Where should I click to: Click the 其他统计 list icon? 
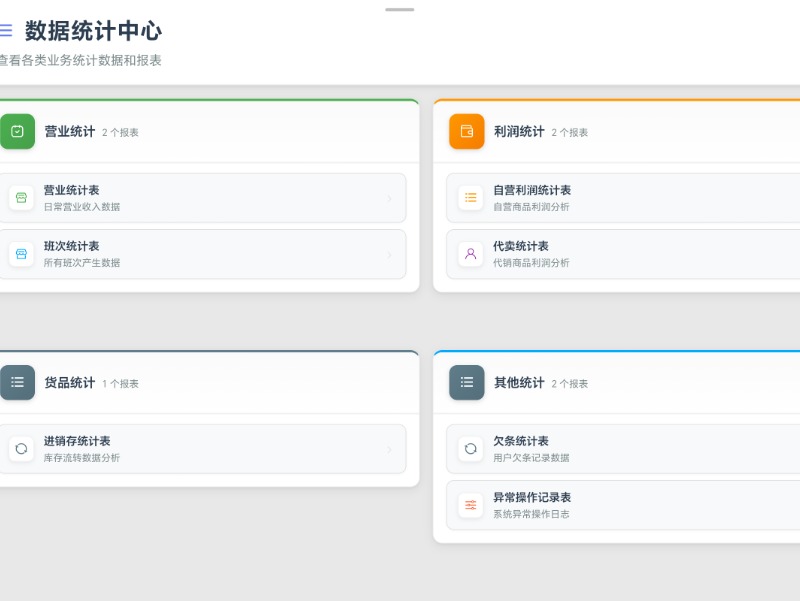pyautogui.click(x=466, y=382)
